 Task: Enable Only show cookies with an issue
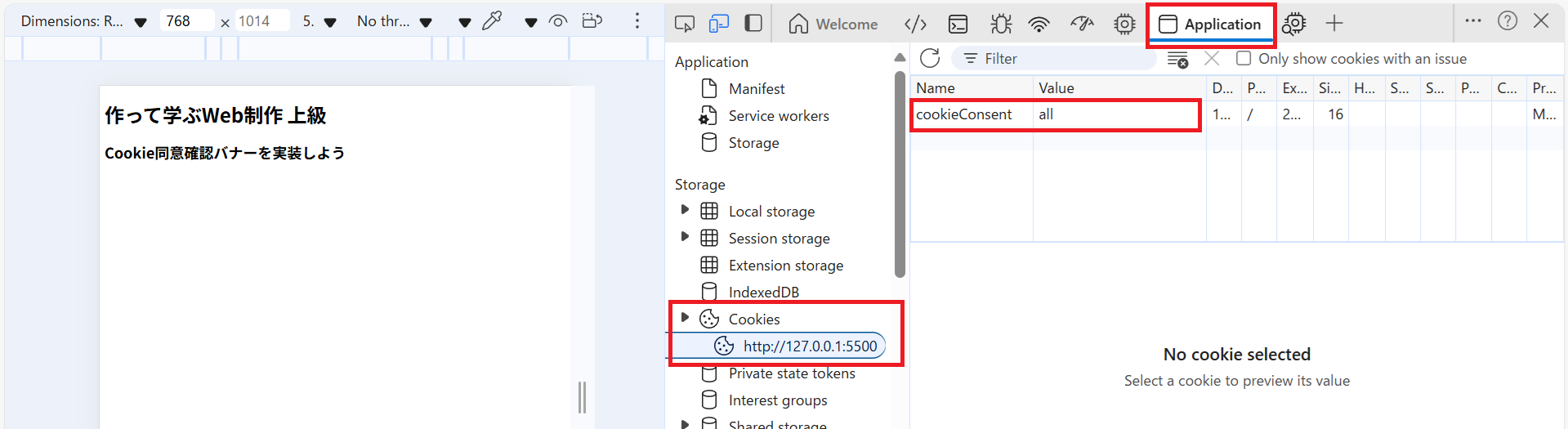tap(1244, 58)
